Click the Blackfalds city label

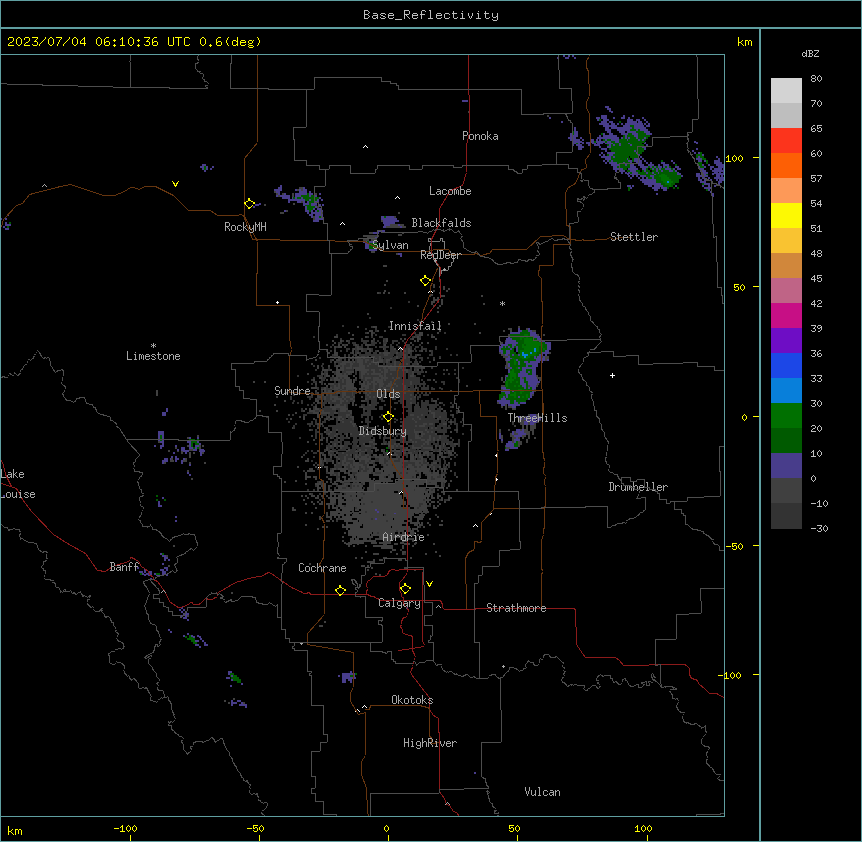(x=441, y=223)
